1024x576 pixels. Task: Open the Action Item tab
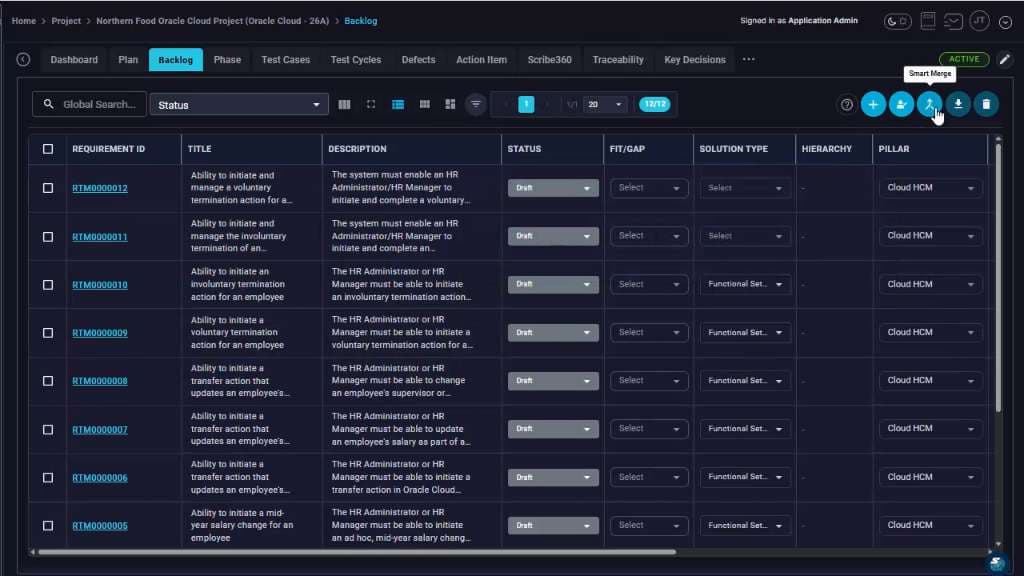click(481, 59)
